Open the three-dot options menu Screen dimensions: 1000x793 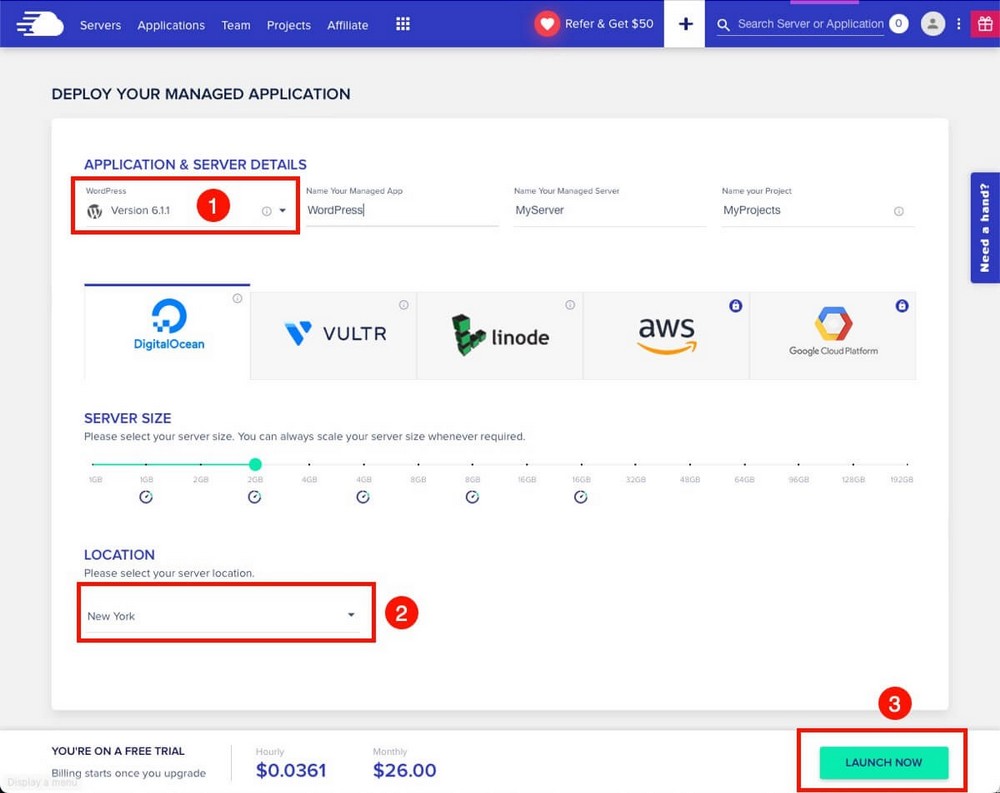(x=959, y=24)
